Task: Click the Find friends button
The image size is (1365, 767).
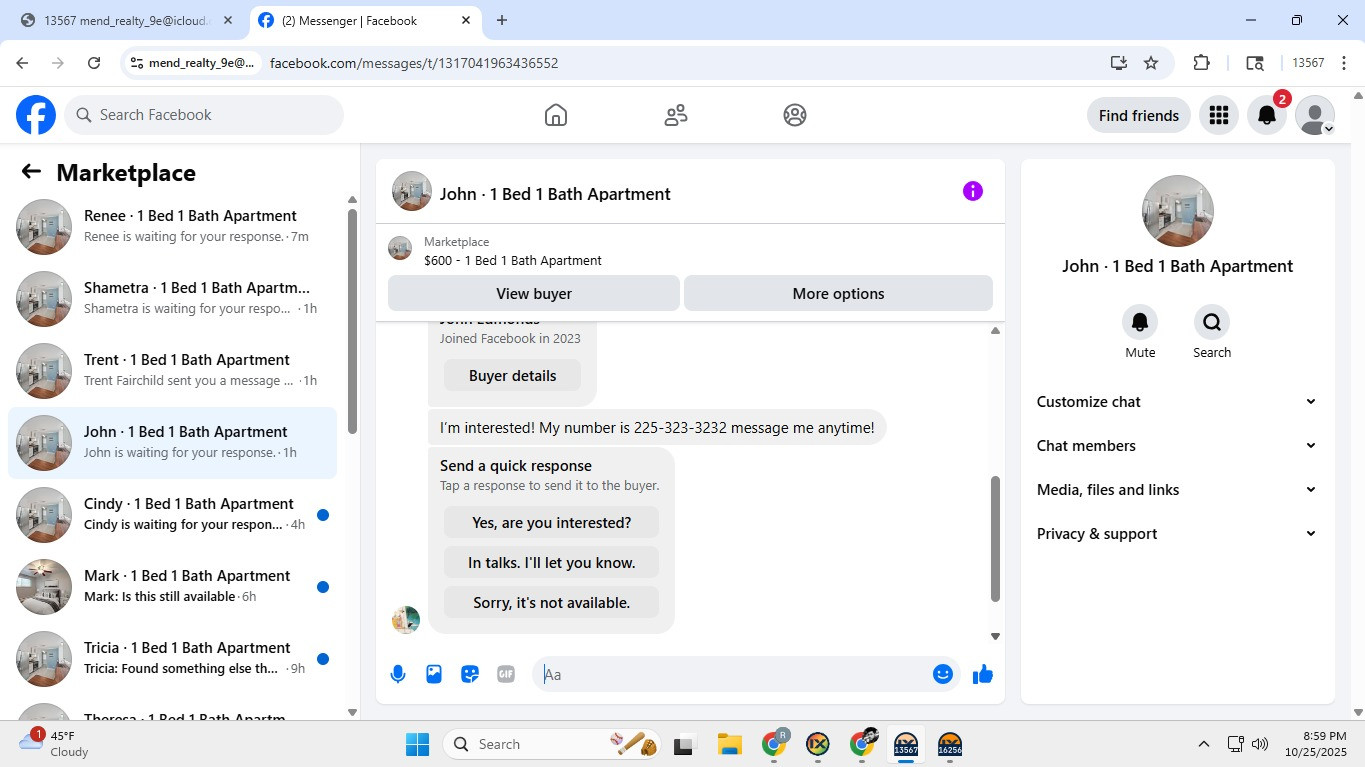Action: pos(1139,115)
